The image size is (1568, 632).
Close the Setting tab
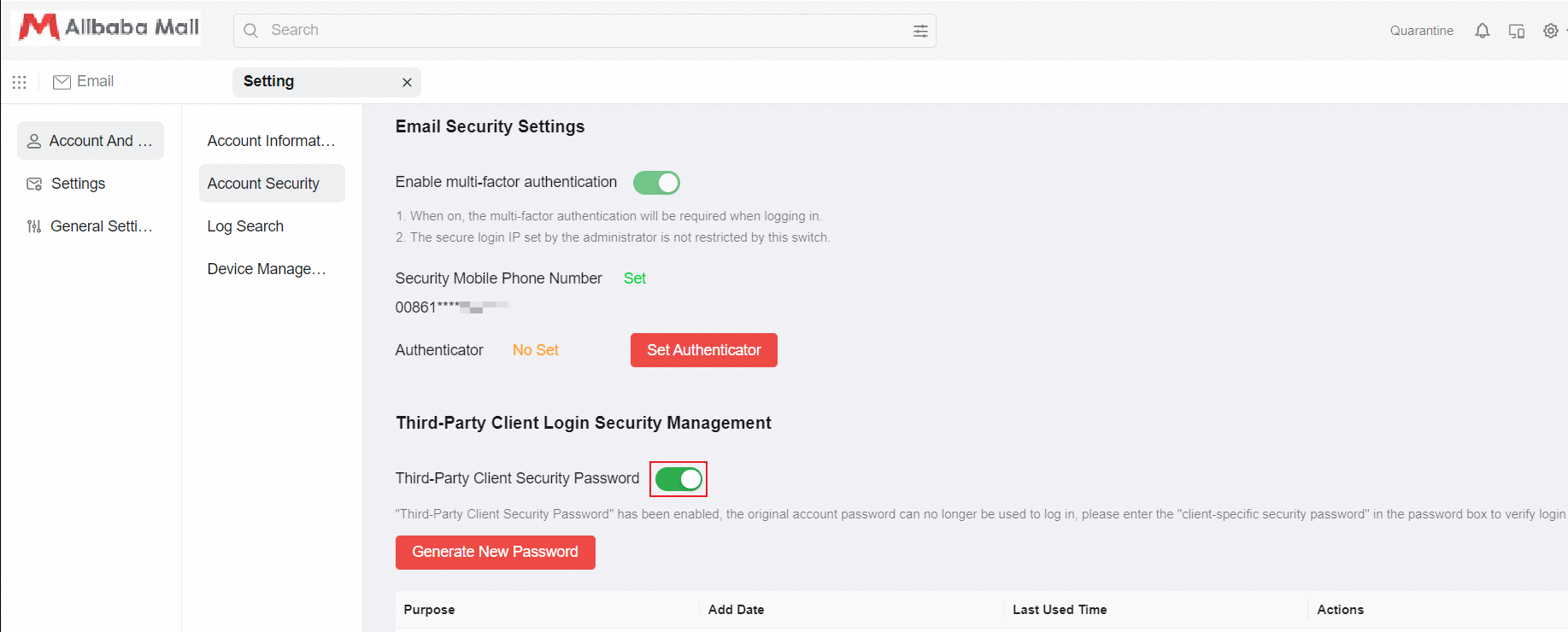[x=407, y=82]
